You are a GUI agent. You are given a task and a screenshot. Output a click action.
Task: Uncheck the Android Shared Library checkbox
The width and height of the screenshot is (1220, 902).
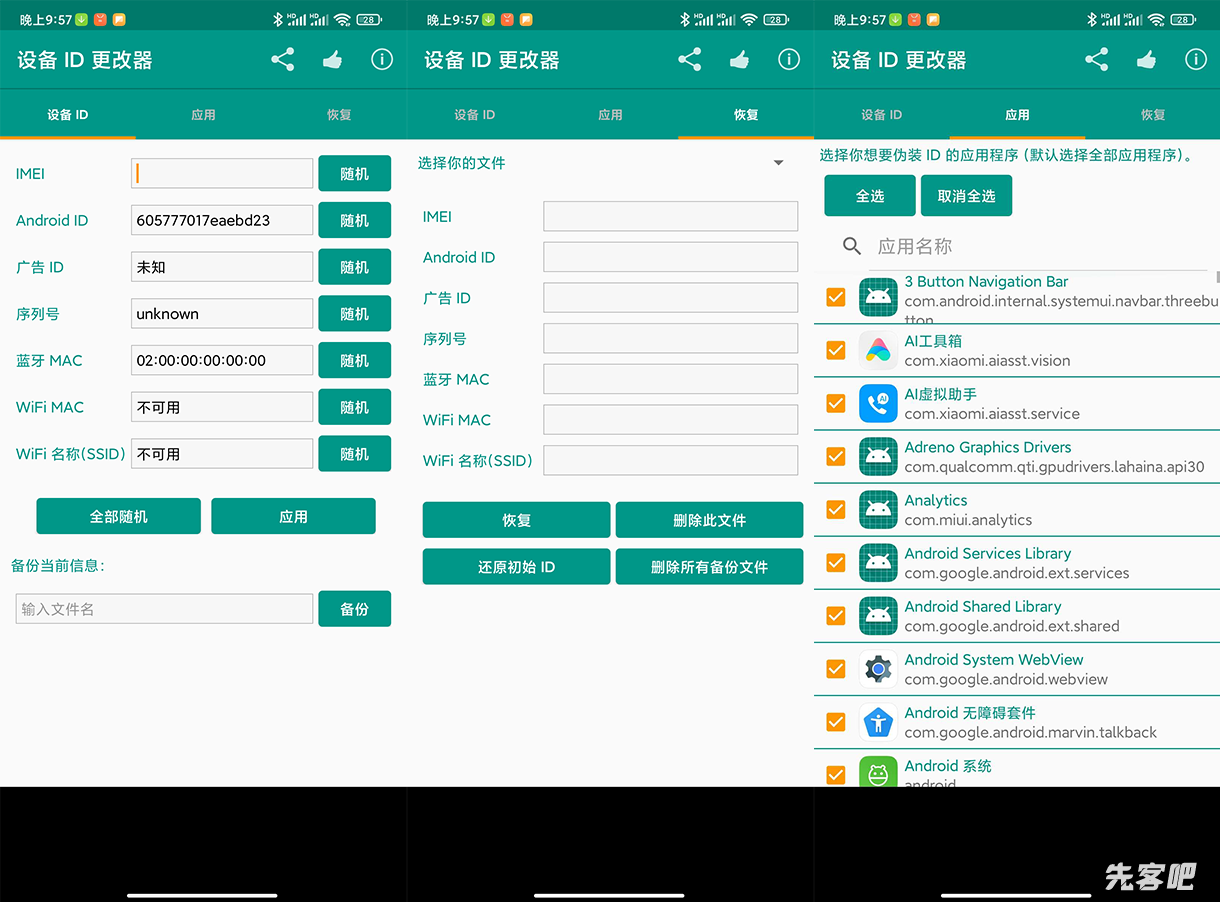tap(836, 616)
